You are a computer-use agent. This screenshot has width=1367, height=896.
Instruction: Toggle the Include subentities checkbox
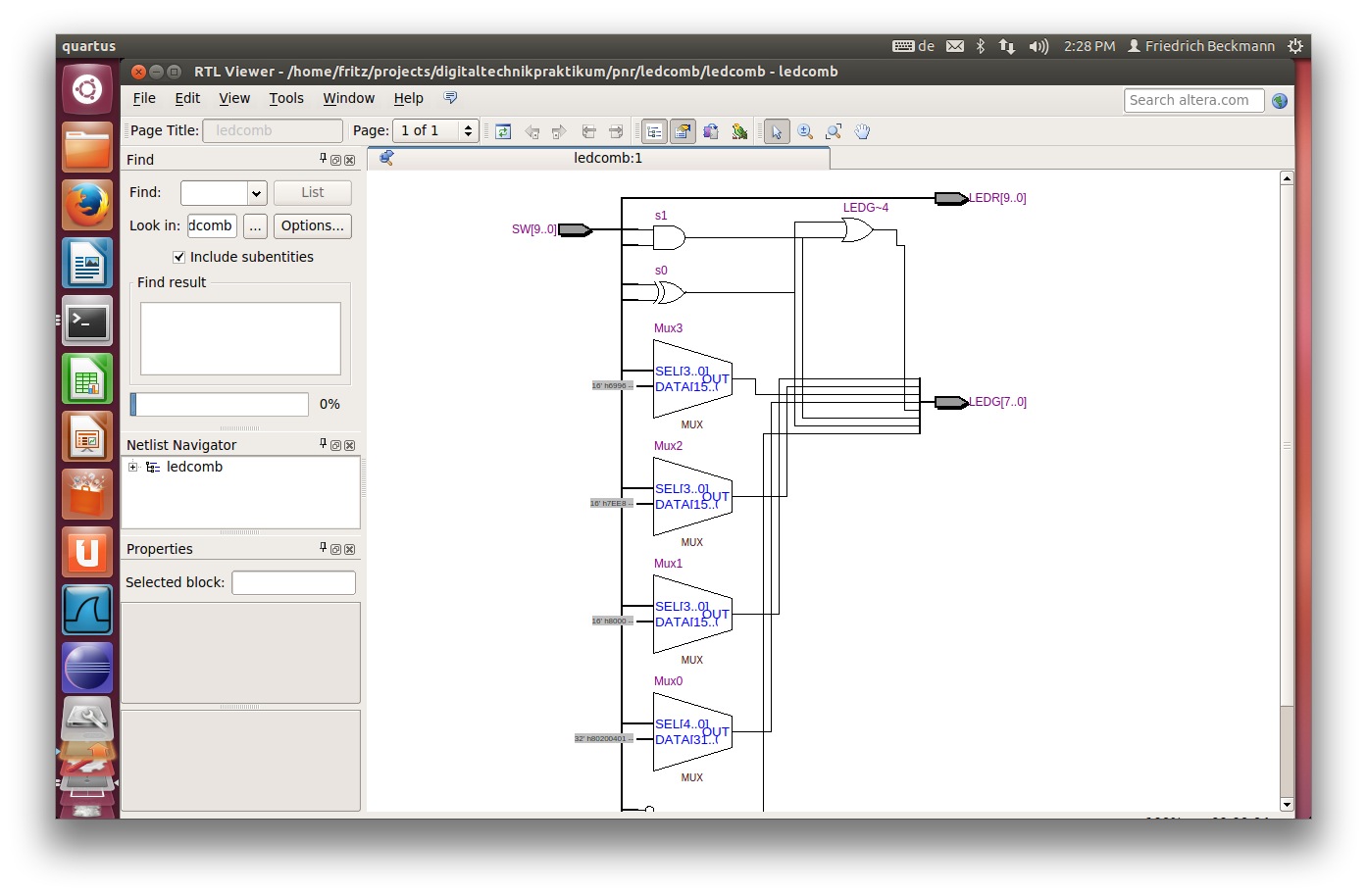179,257
